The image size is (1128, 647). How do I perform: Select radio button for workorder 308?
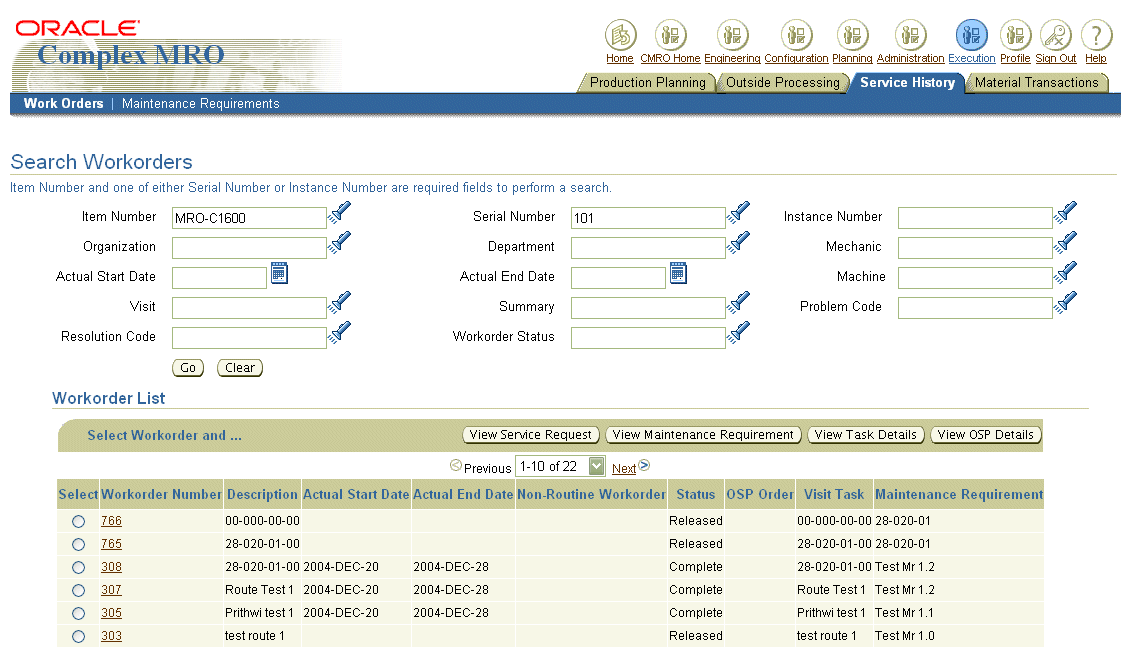pos(78,568)
